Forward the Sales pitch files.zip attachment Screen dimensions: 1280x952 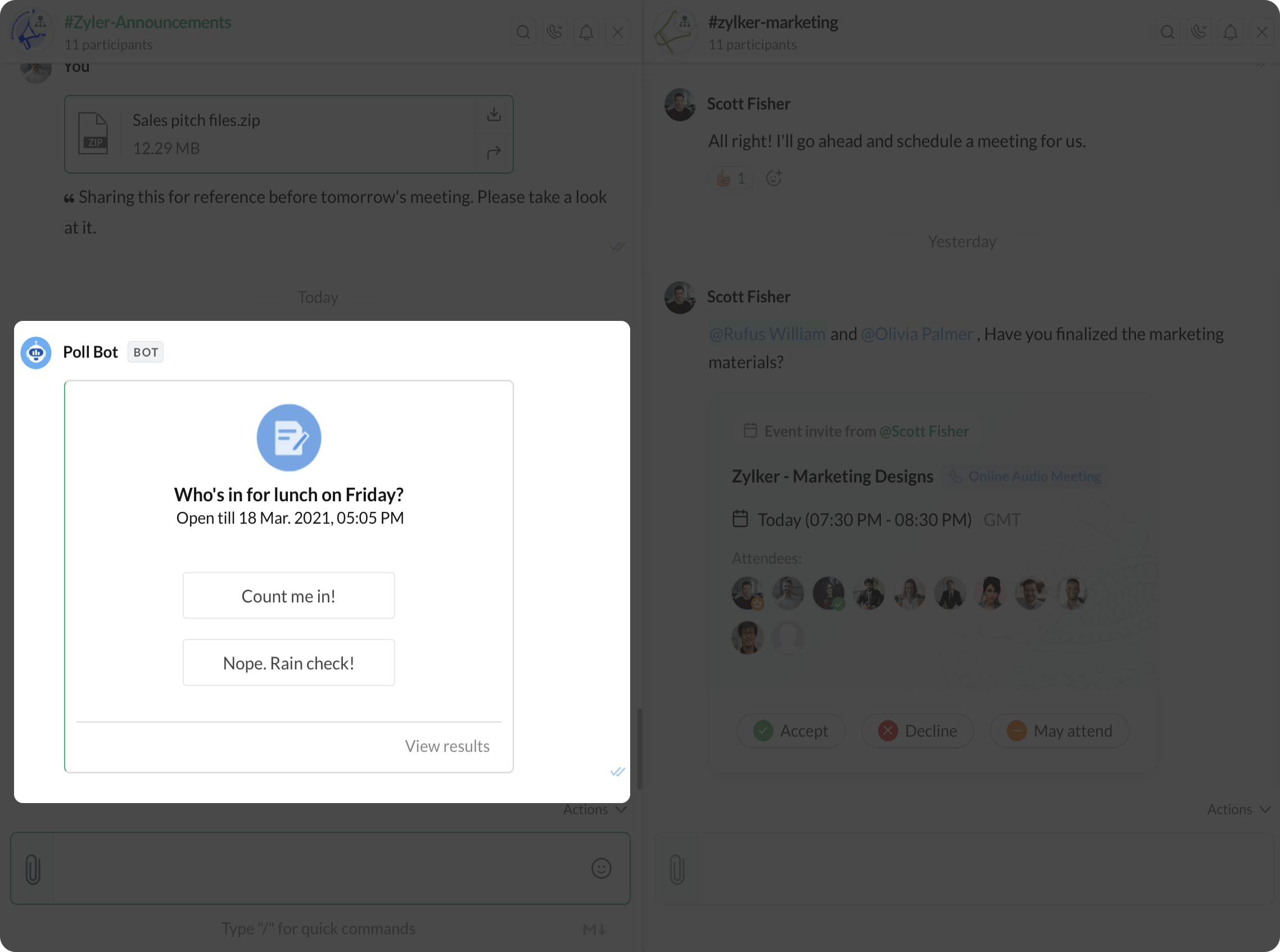(494, 153)
